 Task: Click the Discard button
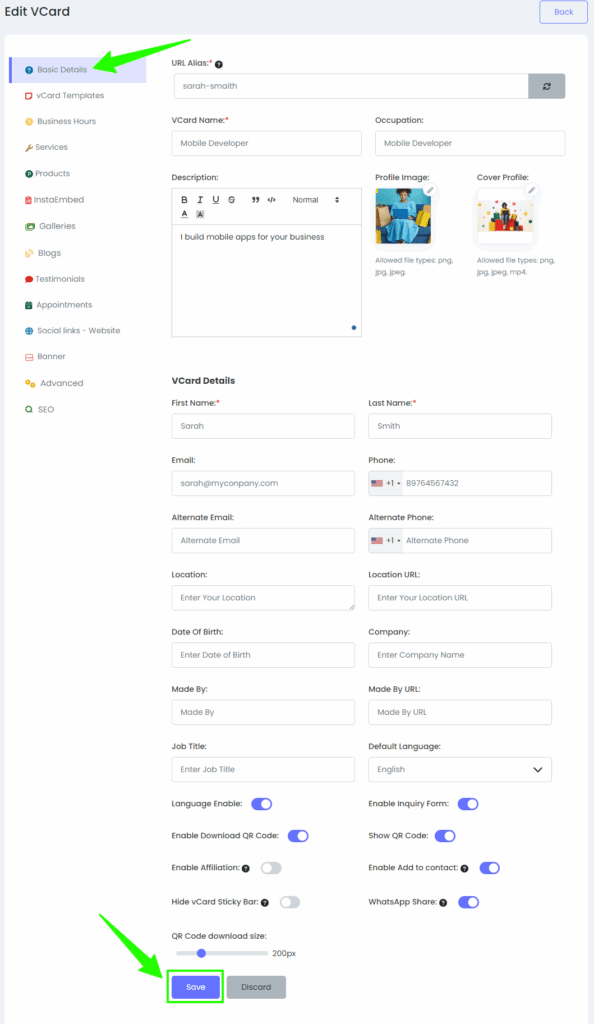[256, 987]
